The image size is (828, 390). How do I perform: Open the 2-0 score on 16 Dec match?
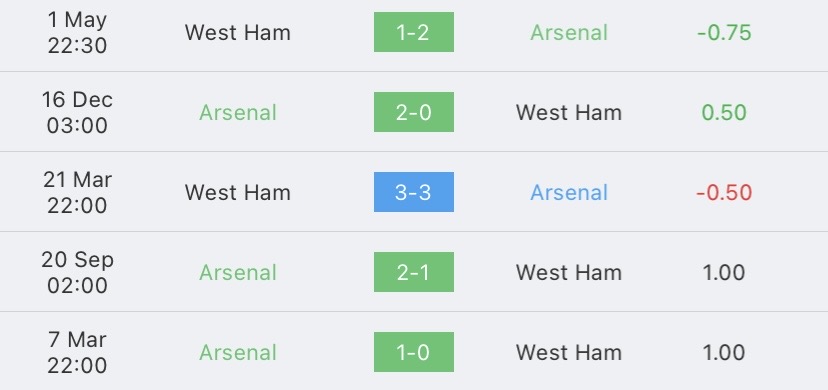click(413, 112)
